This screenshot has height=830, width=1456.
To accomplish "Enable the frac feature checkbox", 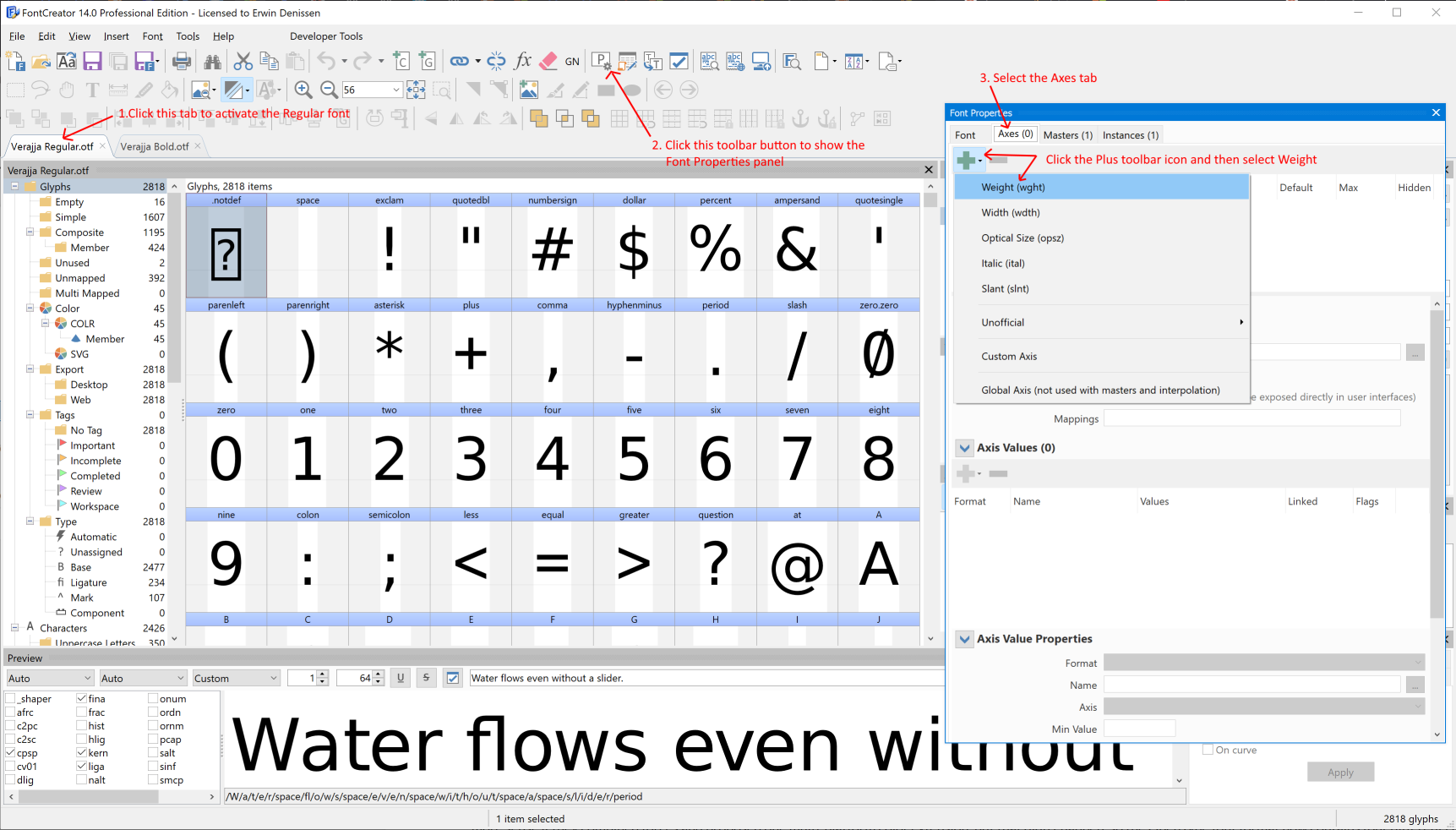I will [x=82, y=713].
